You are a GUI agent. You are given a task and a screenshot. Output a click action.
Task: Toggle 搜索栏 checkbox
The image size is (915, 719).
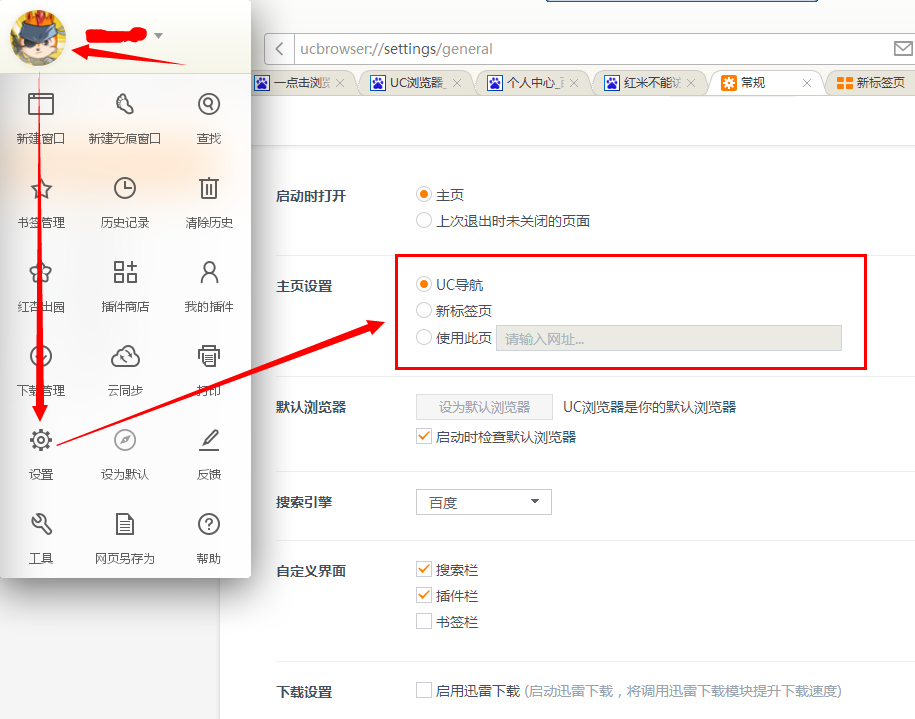(424, 569)
